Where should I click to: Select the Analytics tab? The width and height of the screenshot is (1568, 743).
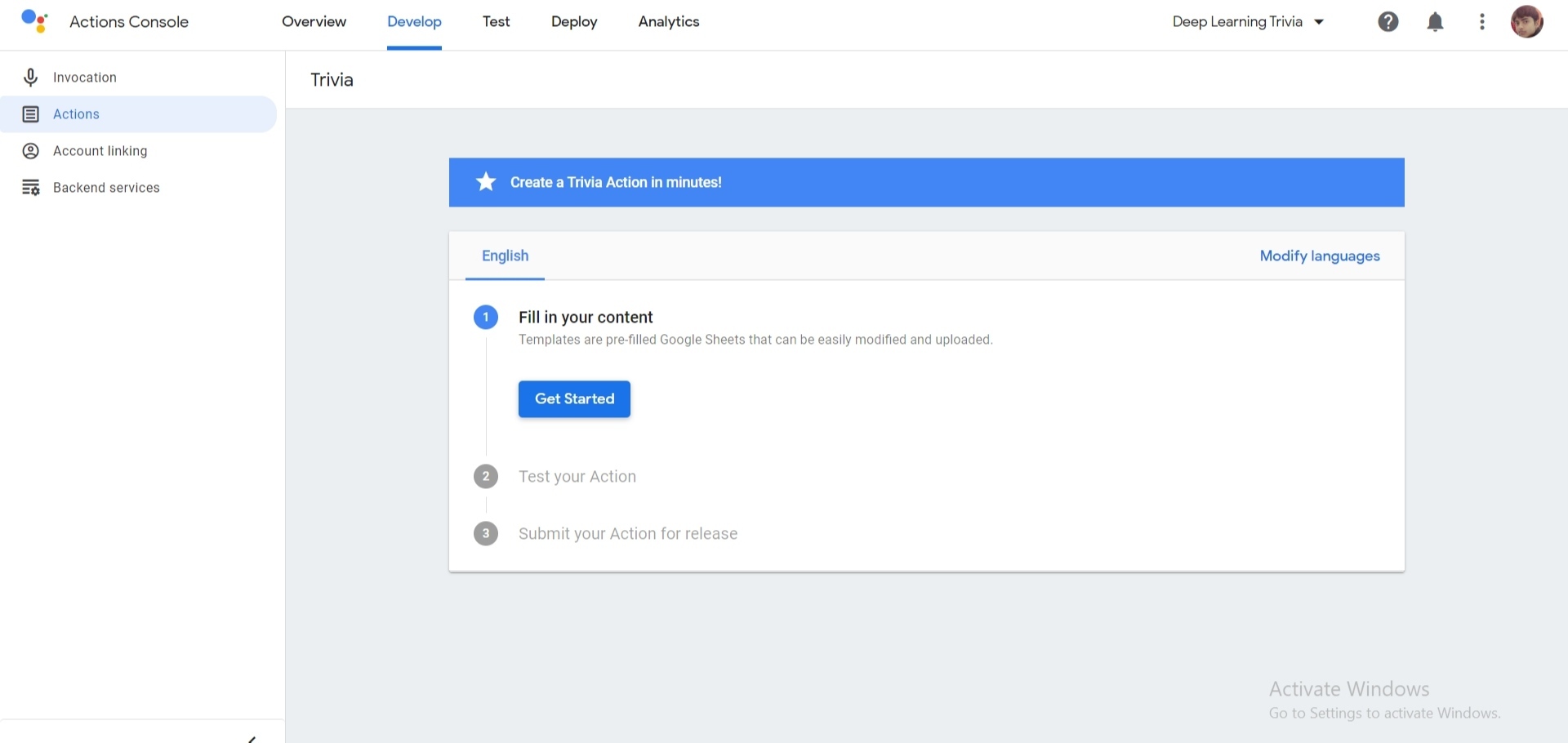click(669, 22)
